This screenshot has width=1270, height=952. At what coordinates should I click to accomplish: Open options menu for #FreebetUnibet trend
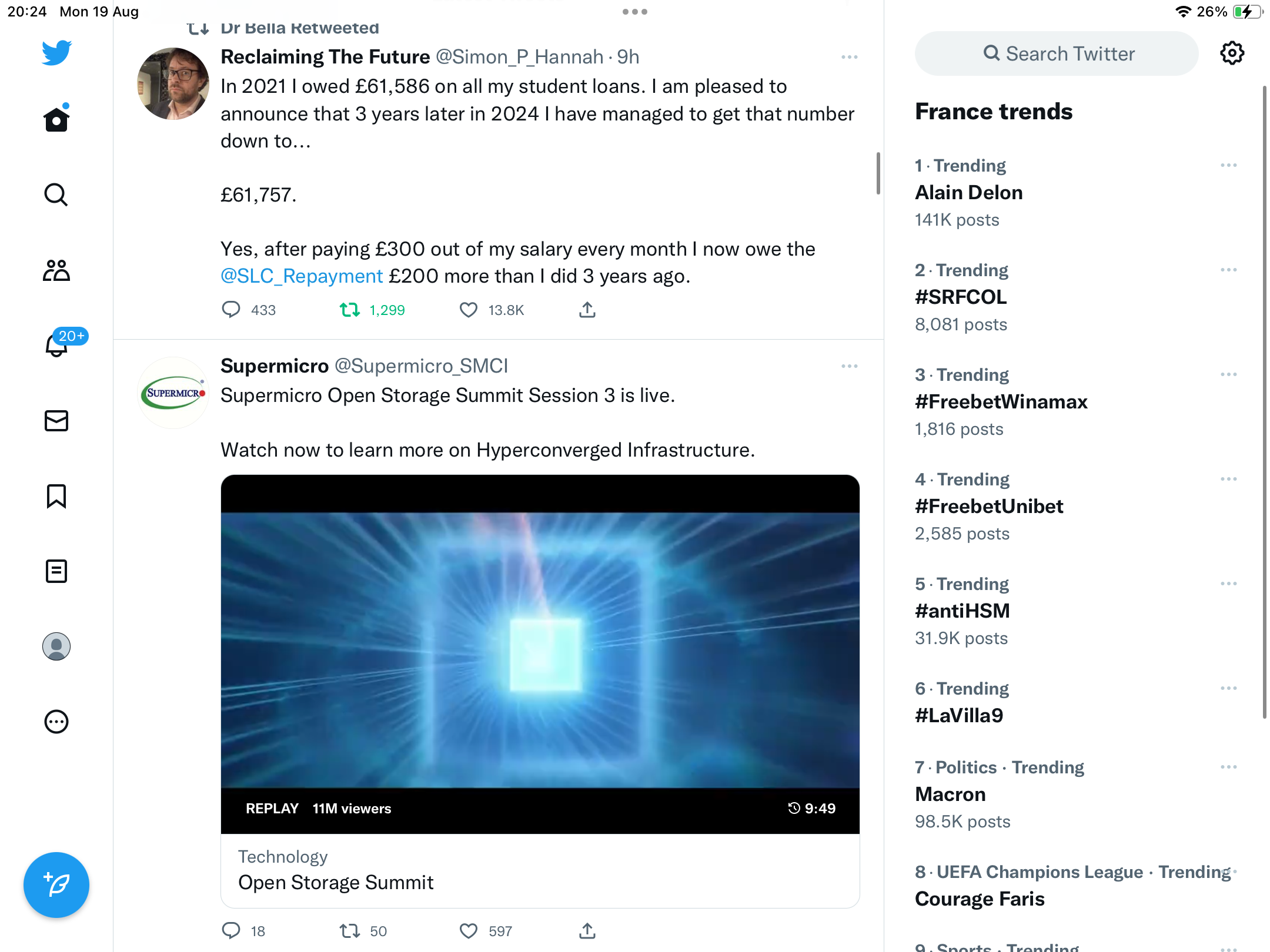(1228, 480)
